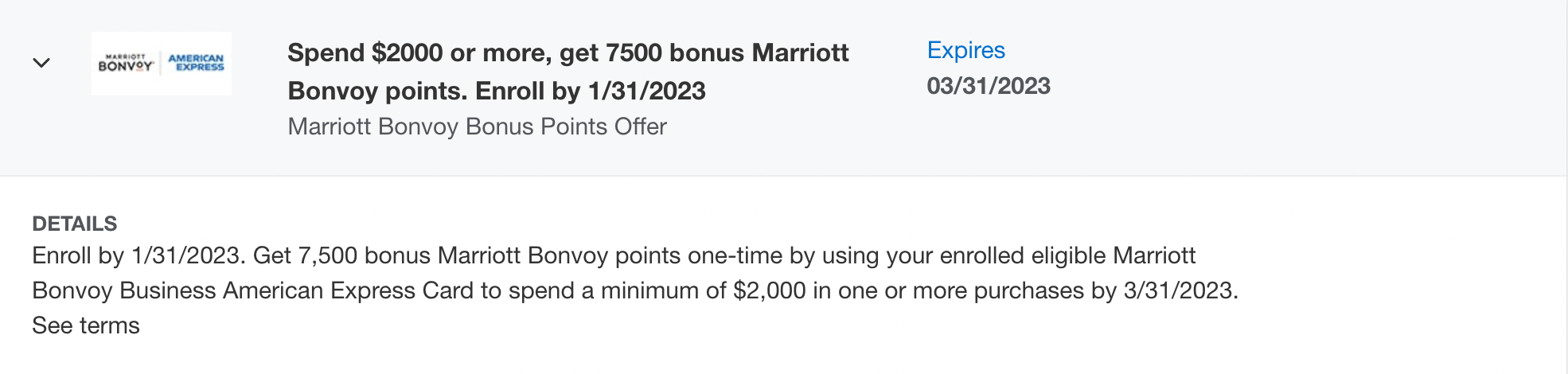
Task: Click the offer header row background
Action: coord(783,88)
